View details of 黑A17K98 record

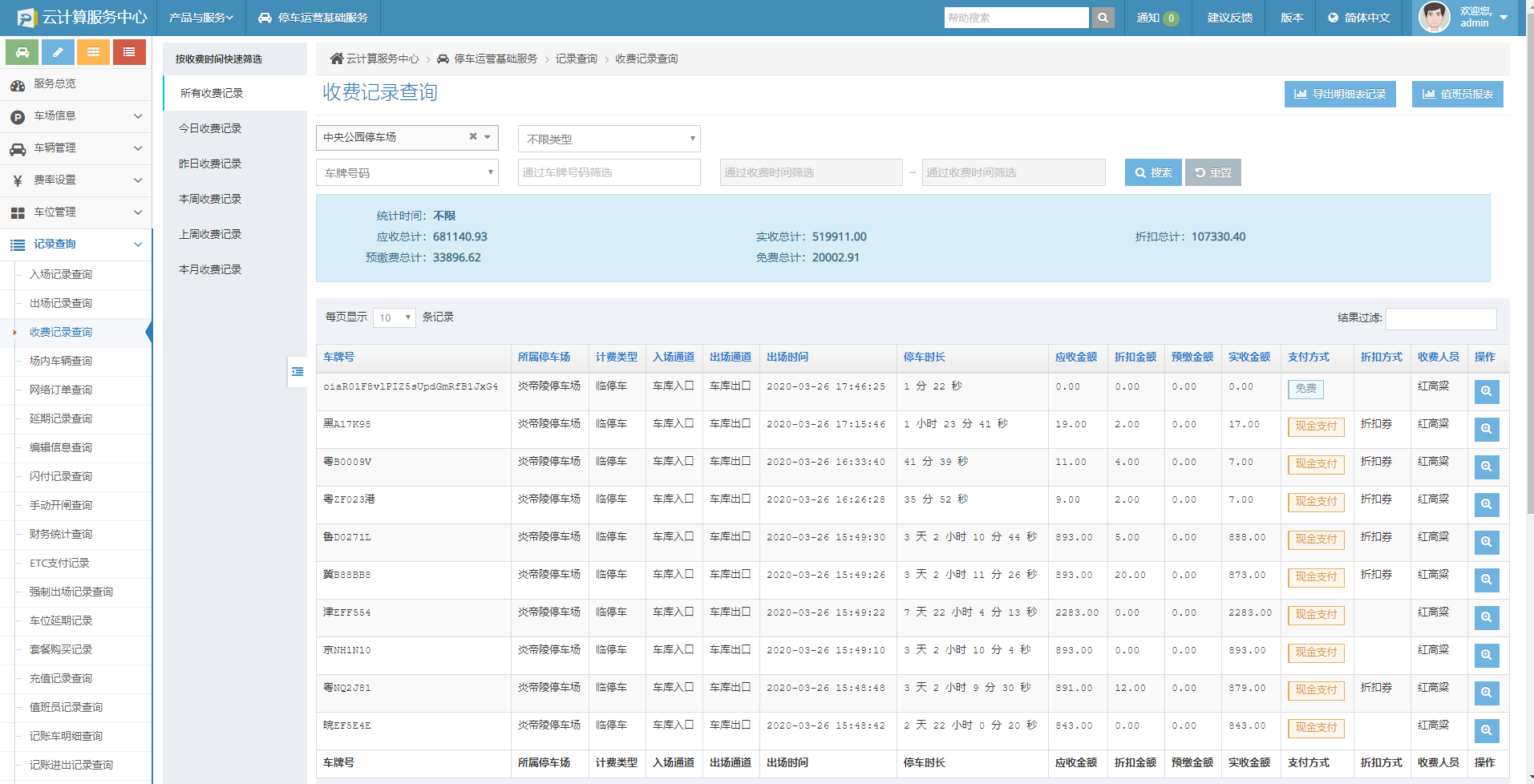click(x=1486, y=429)
